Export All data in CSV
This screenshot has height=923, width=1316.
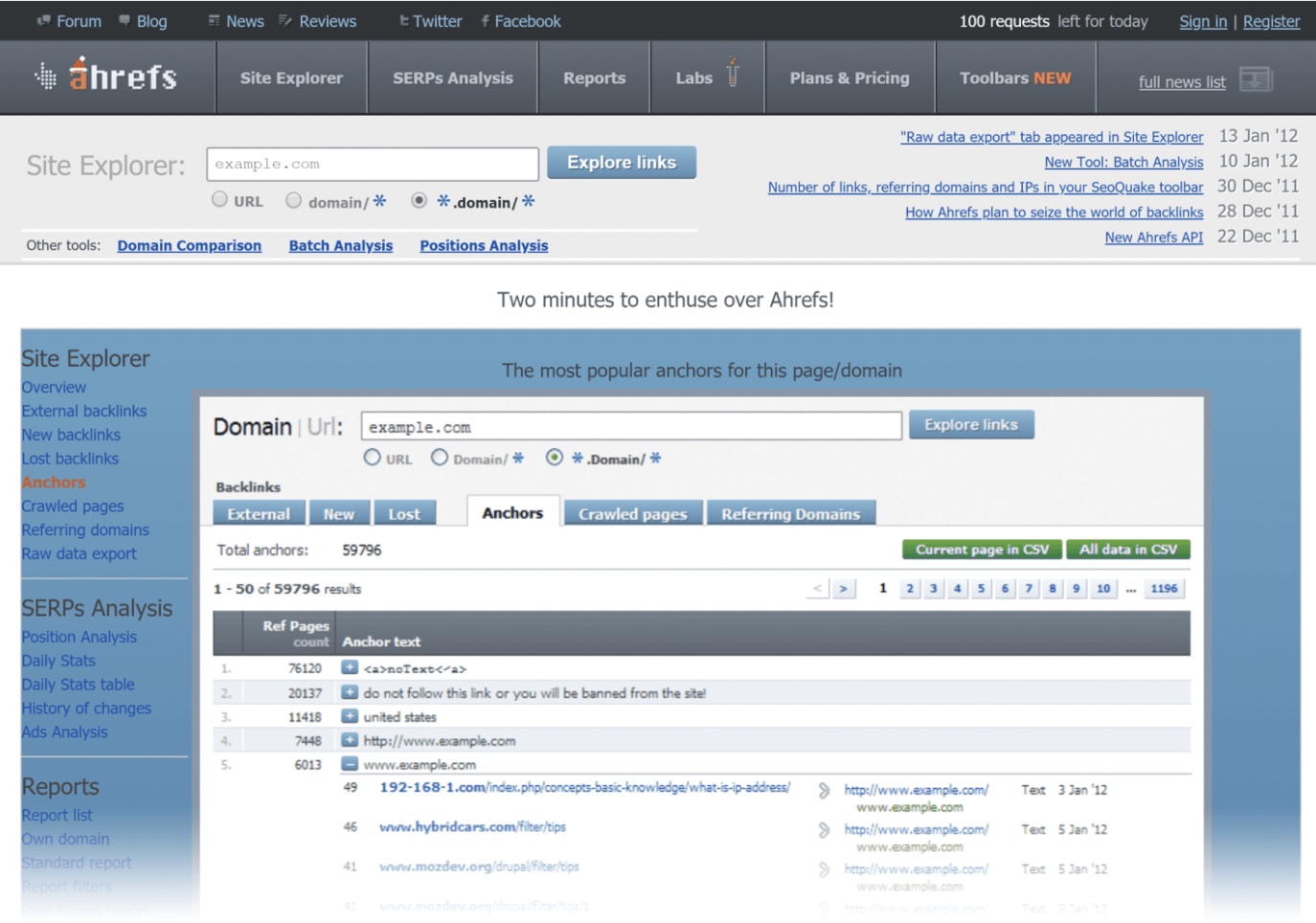[1128, 550]
